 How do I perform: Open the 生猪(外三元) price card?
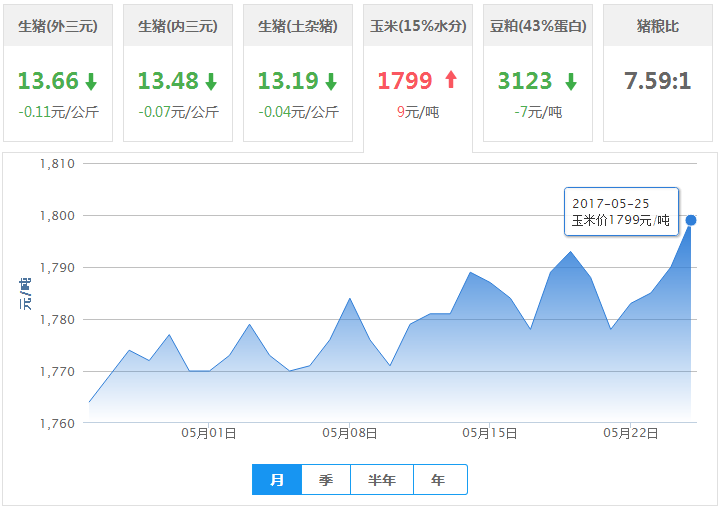(58, 73)
